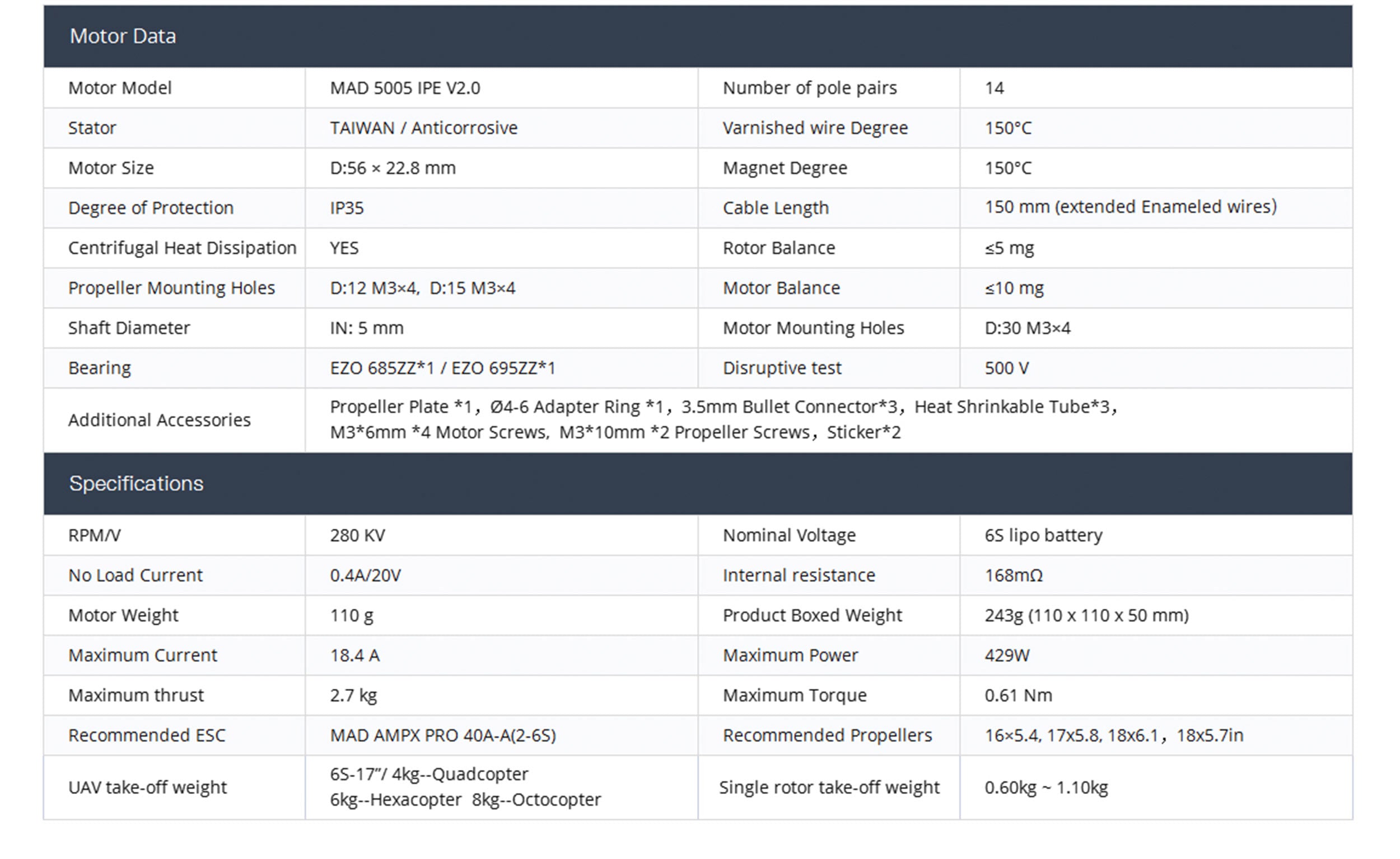Click the Disruptive test label
This screenshot has width=1400, height=859.
pos(782,368)
